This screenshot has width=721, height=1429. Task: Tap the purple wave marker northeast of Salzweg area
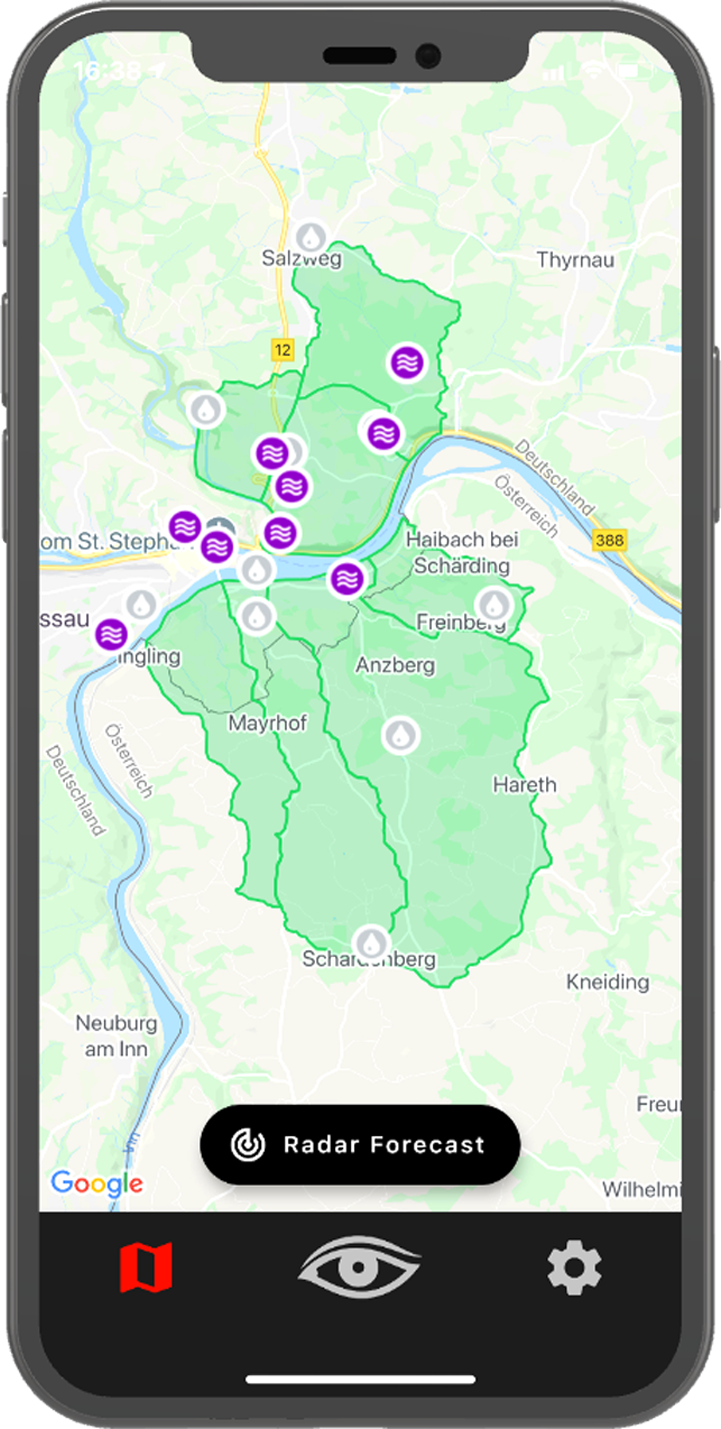406,363
